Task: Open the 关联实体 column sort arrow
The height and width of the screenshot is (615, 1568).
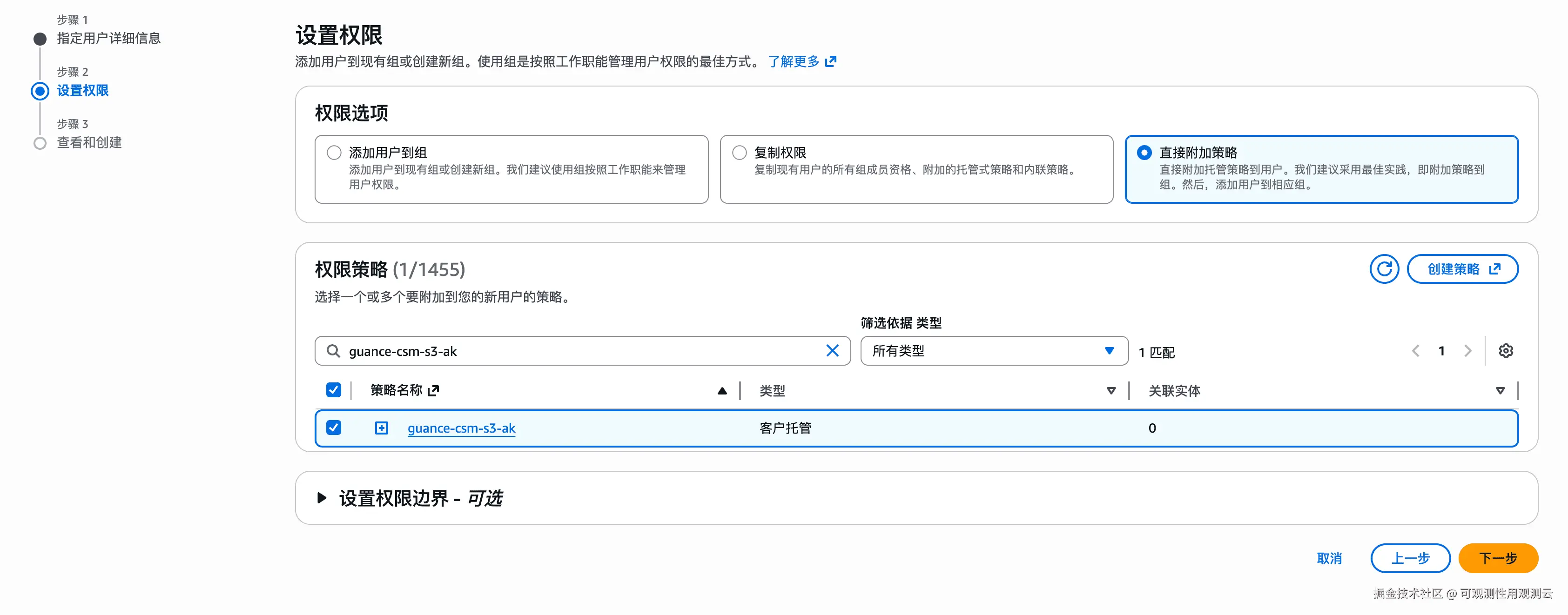Action: pyautogui.click(x=1500, y=390)
